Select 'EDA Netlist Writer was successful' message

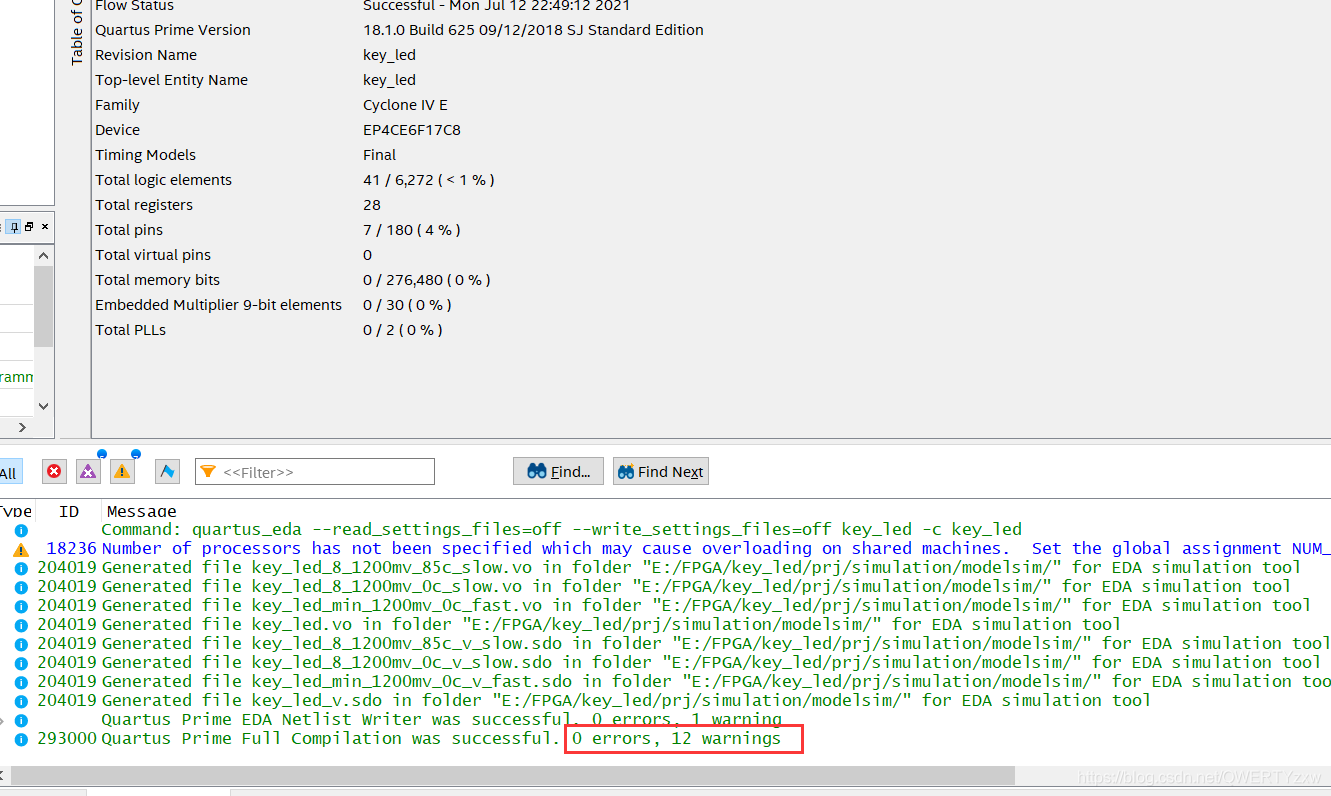click(x=441, y=720)
